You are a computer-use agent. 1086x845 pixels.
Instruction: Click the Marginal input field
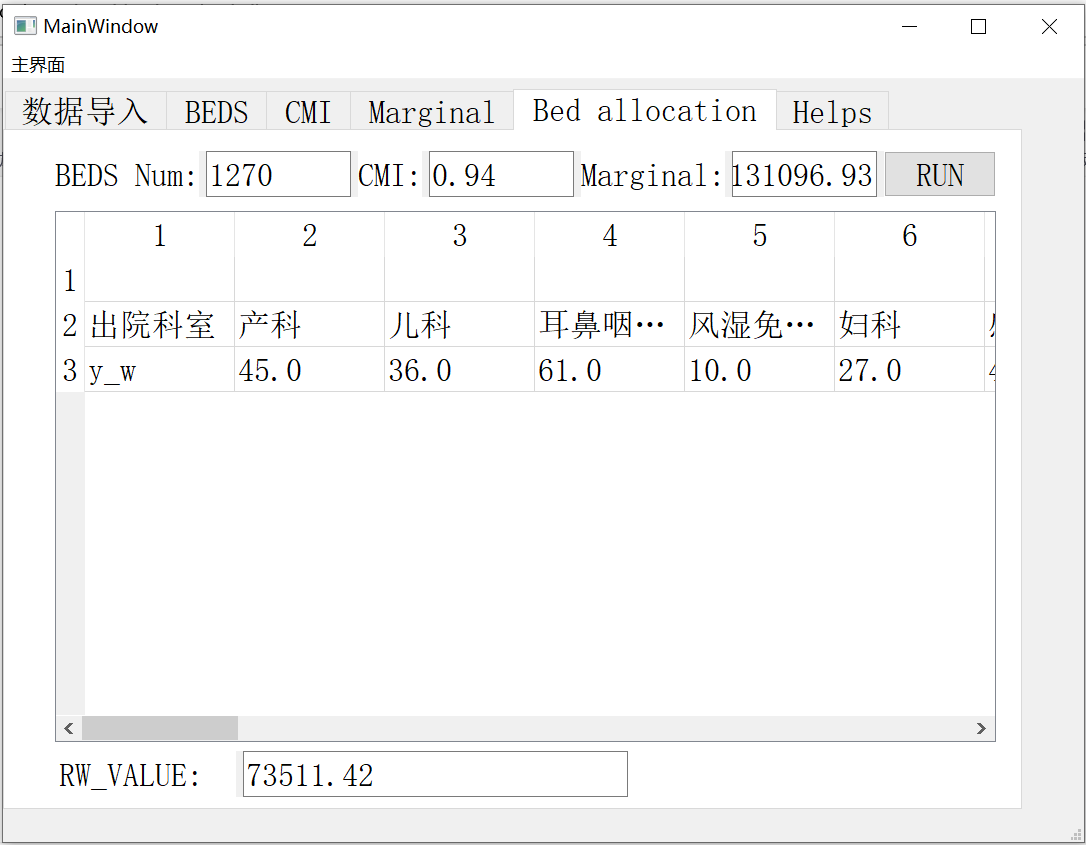[x=803, y=174]
